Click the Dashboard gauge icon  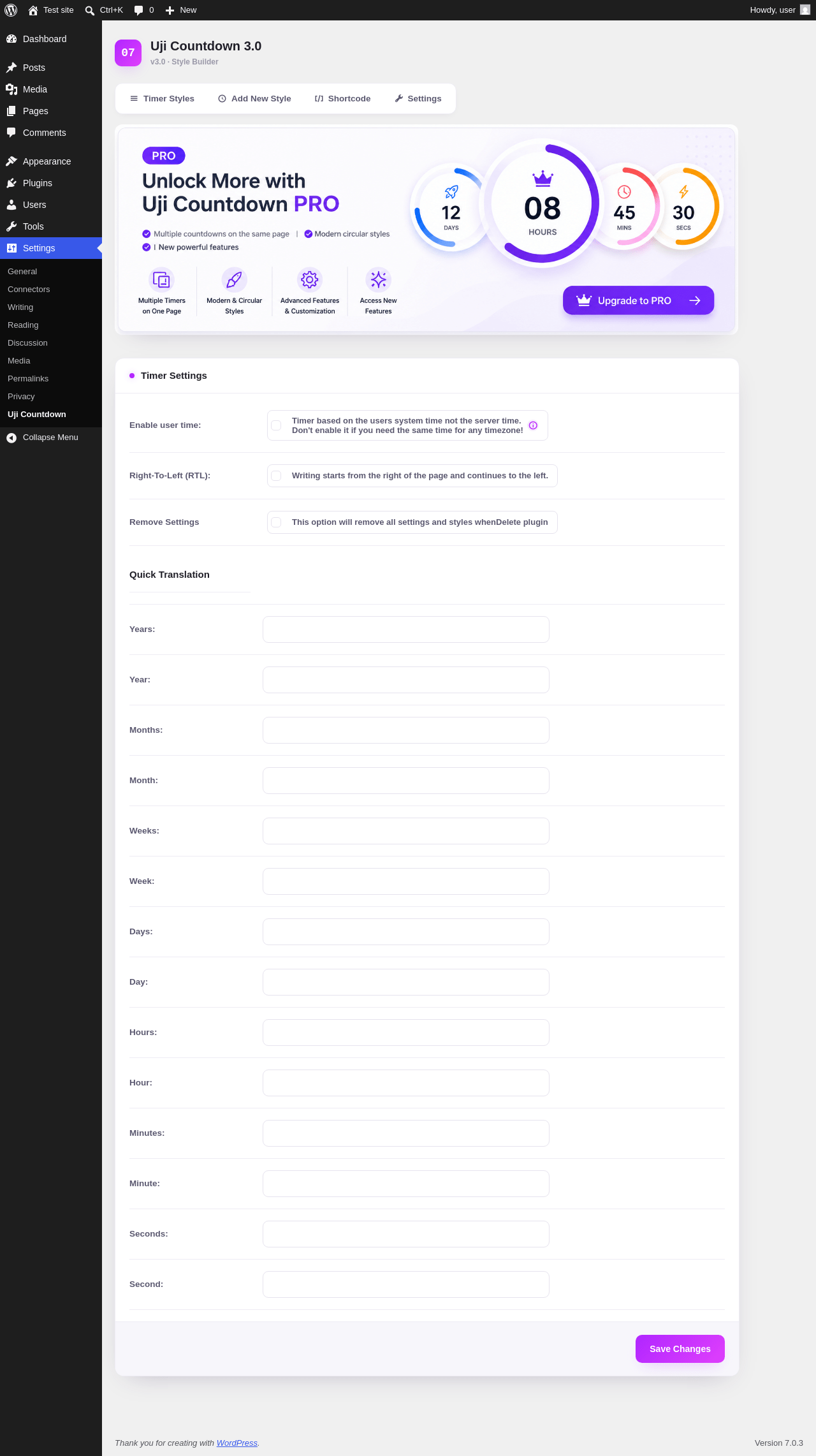11,39
